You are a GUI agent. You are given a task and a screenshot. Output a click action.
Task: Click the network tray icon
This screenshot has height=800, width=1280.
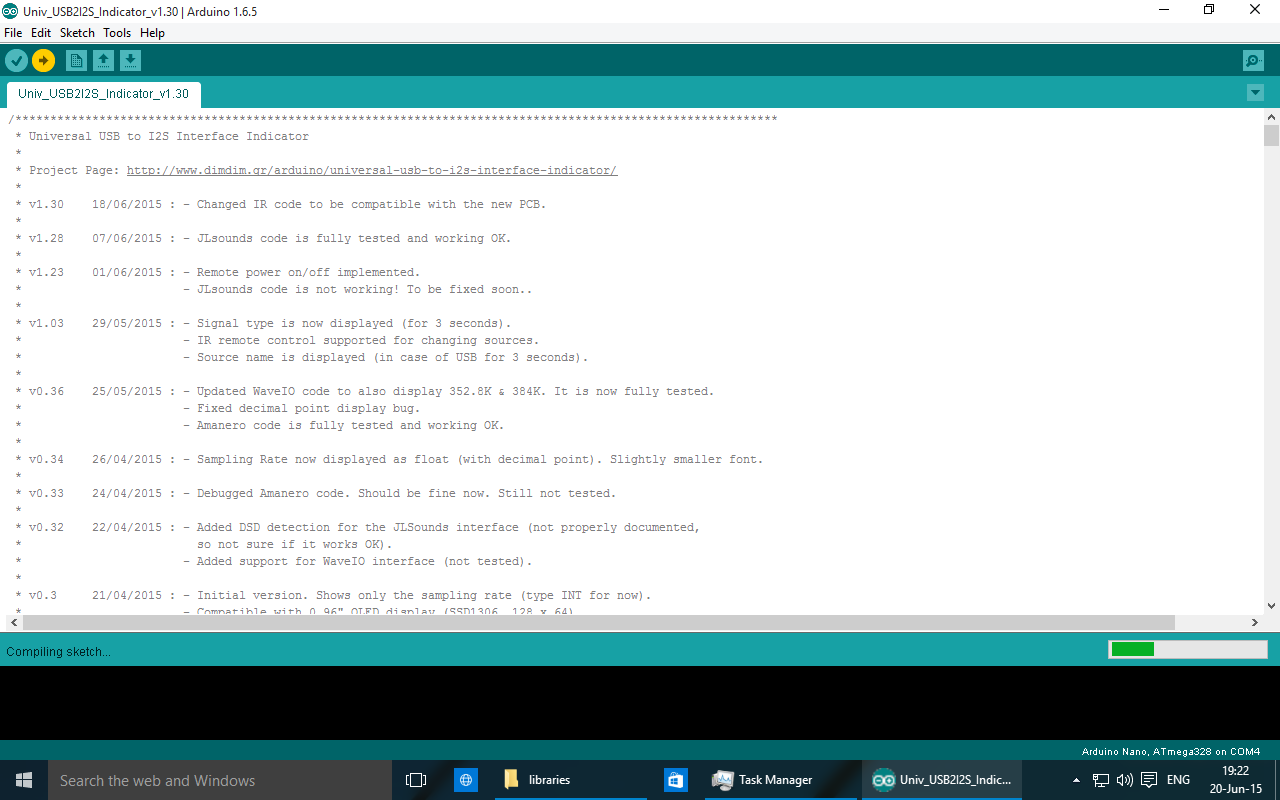1101,780
